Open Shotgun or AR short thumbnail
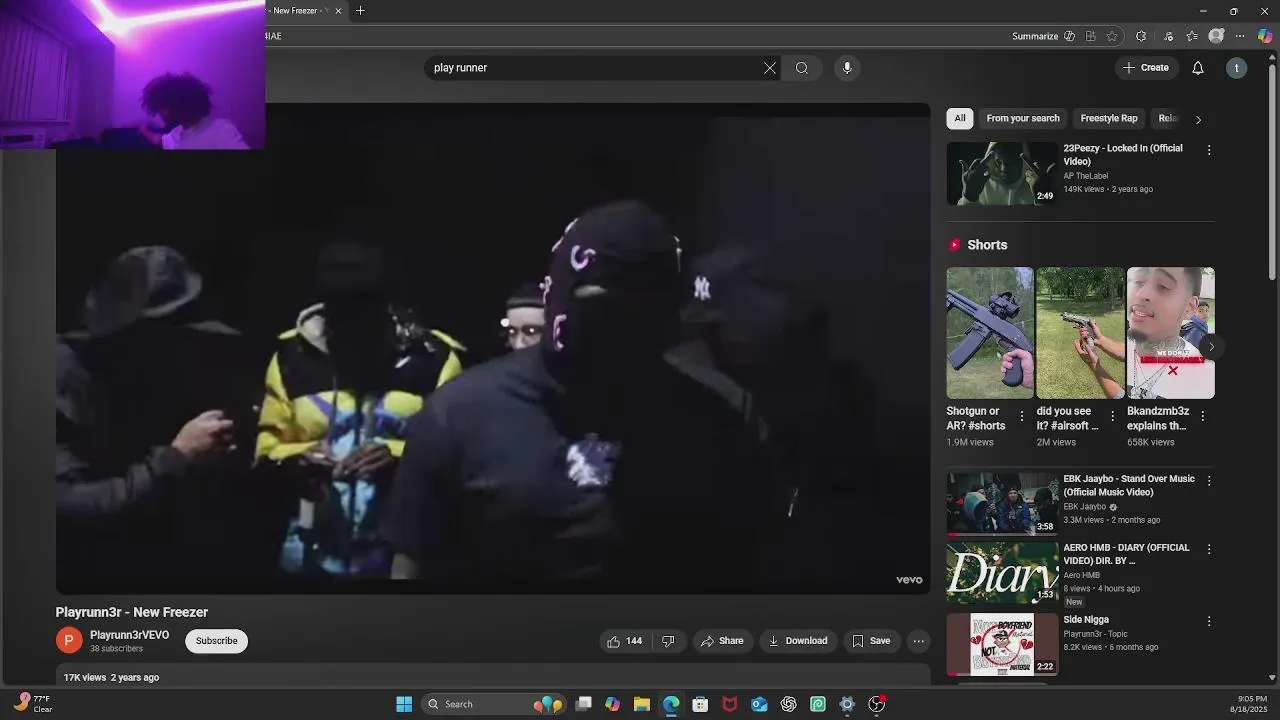The height and width of the screenshot is (720, 1280). (990, 333)
